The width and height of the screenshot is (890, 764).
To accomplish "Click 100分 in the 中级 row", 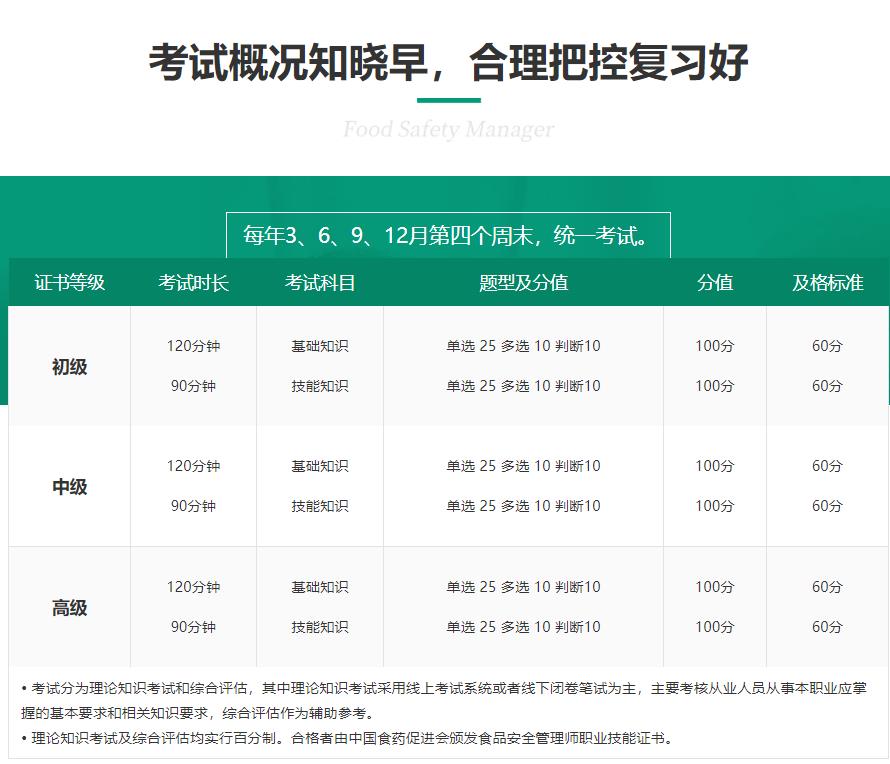I will point(714,465).
